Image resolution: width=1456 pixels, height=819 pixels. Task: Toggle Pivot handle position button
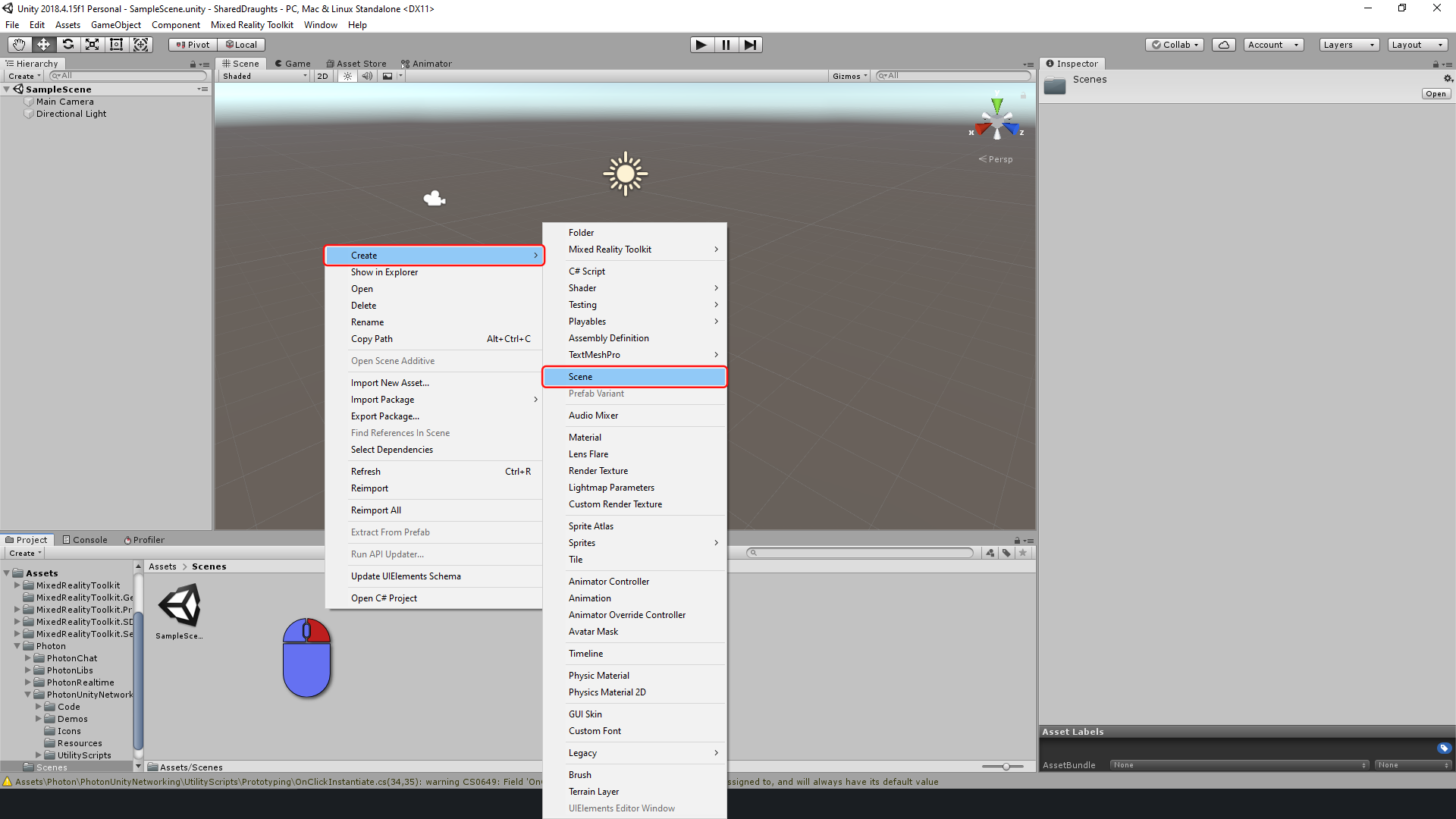pos(193,45)
